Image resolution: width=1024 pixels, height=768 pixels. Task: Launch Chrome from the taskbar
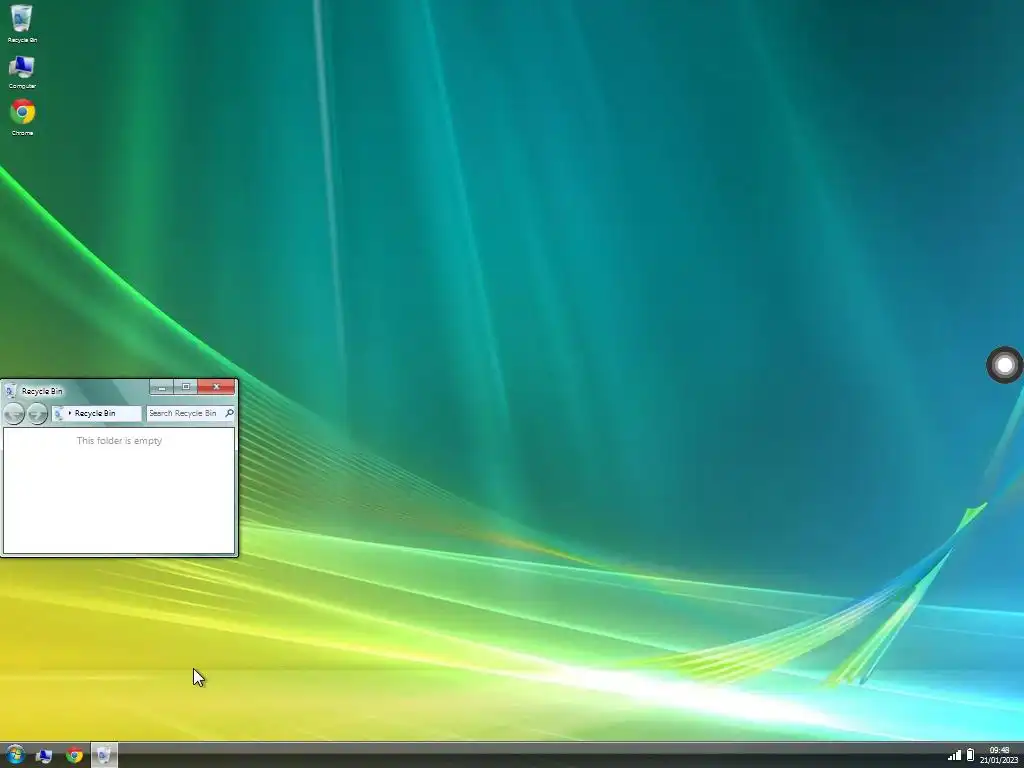pyautogui.click(x=74, y=755)
